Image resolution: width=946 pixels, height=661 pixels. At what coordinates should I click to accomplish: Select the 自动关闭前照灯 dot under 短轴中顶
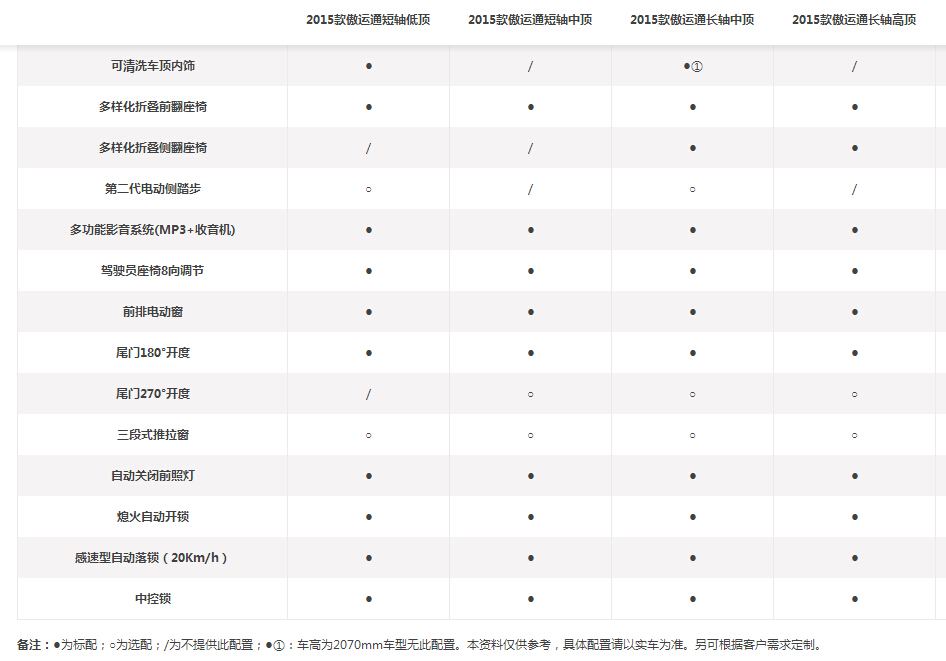tap(530, 476)
